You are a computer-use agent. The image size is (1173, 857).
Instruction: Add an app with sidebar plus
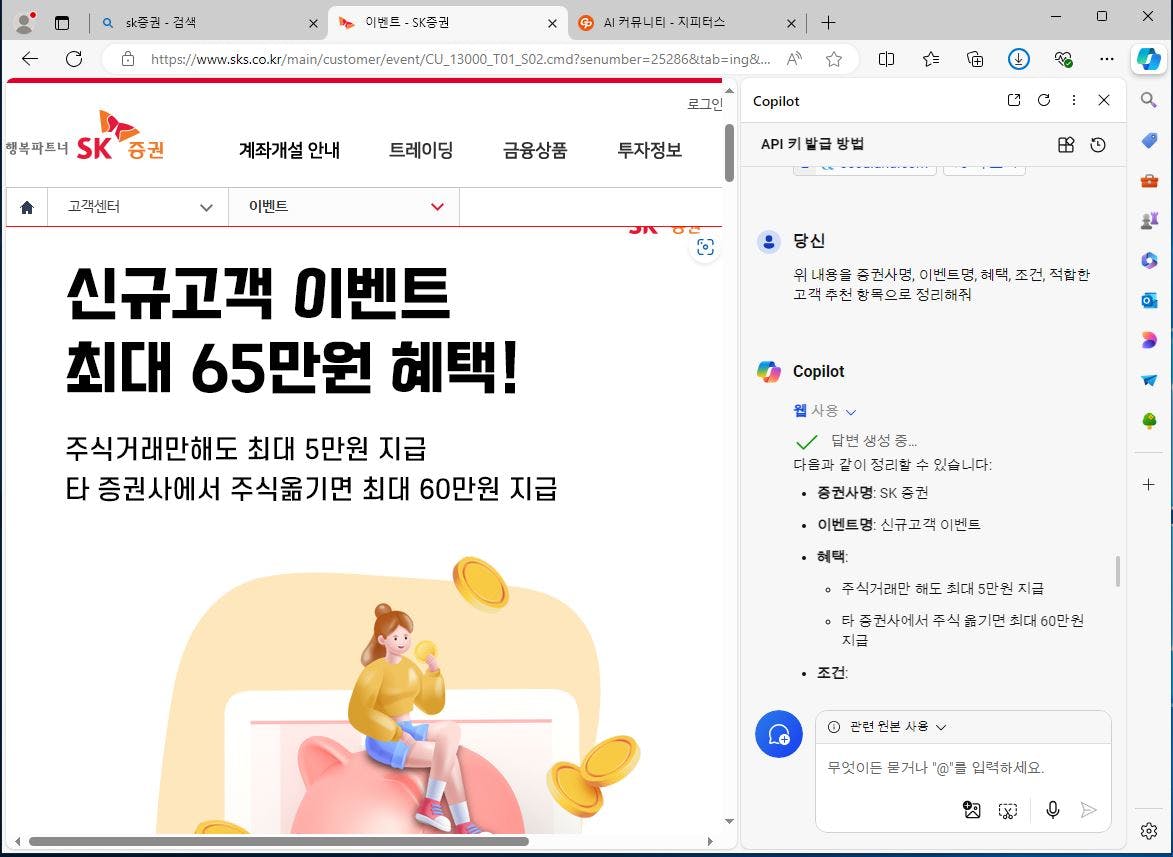click(1149, 485)
